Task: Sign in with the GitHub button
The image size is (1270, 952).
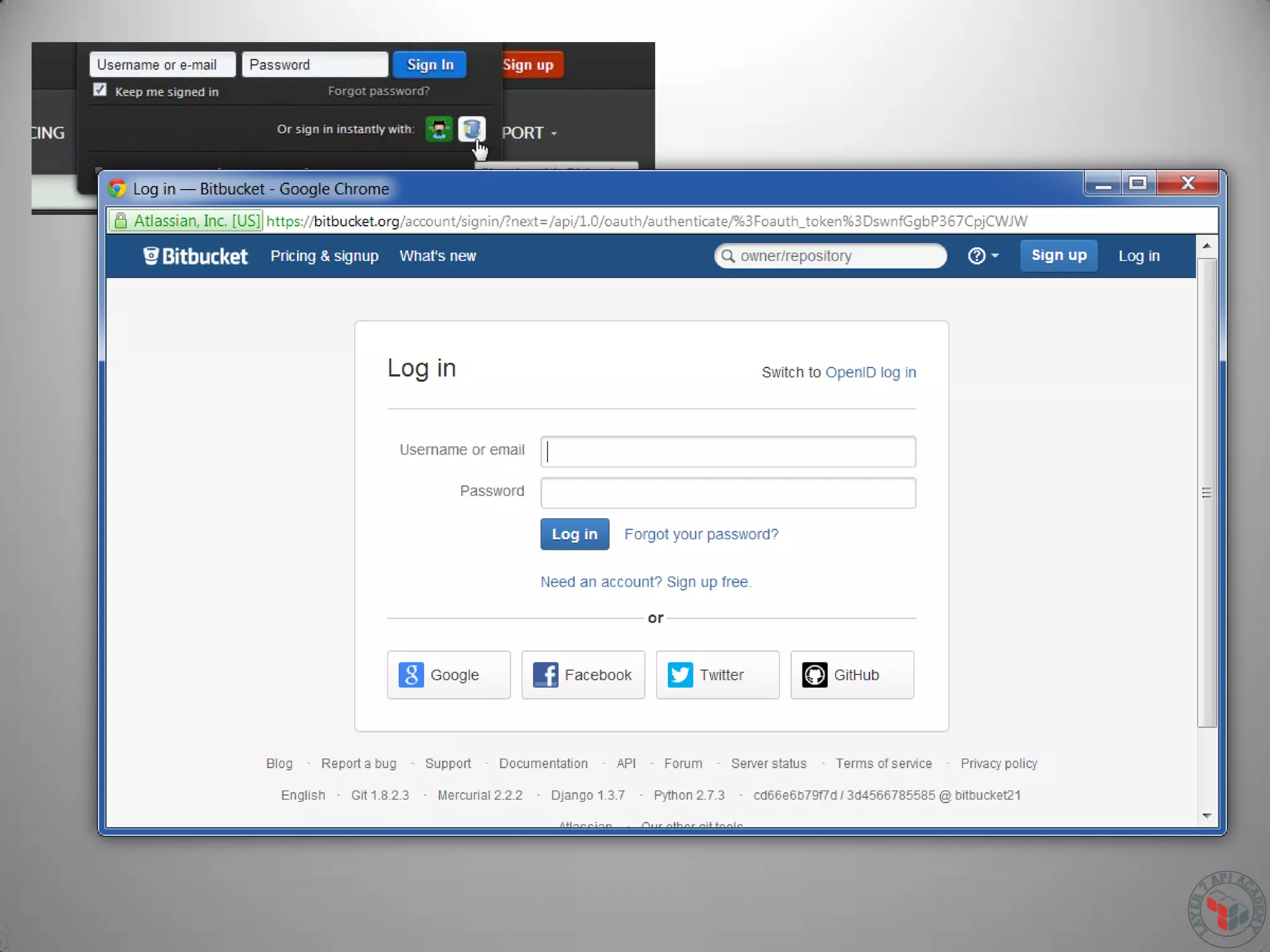Action: pyautogui.click(x=852, y=675)
